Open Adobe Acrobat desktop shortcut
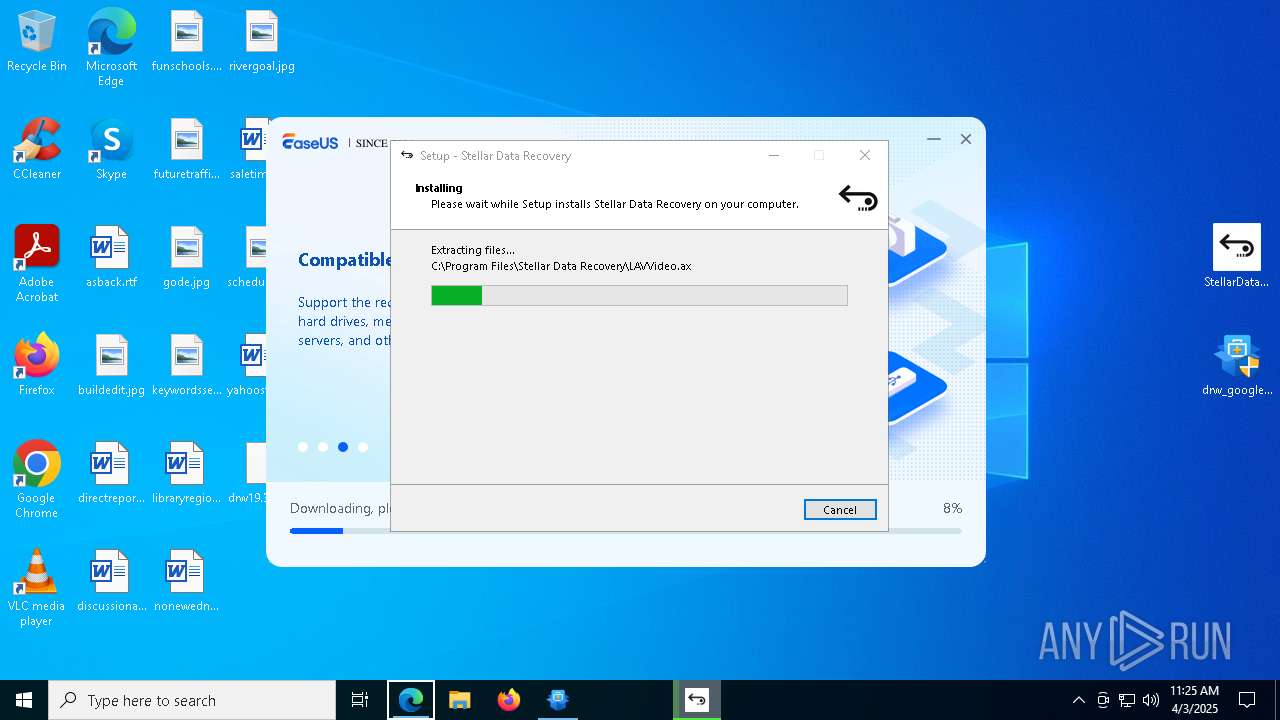The width and height of the screenshot is (1280, 720). [37, 264]
